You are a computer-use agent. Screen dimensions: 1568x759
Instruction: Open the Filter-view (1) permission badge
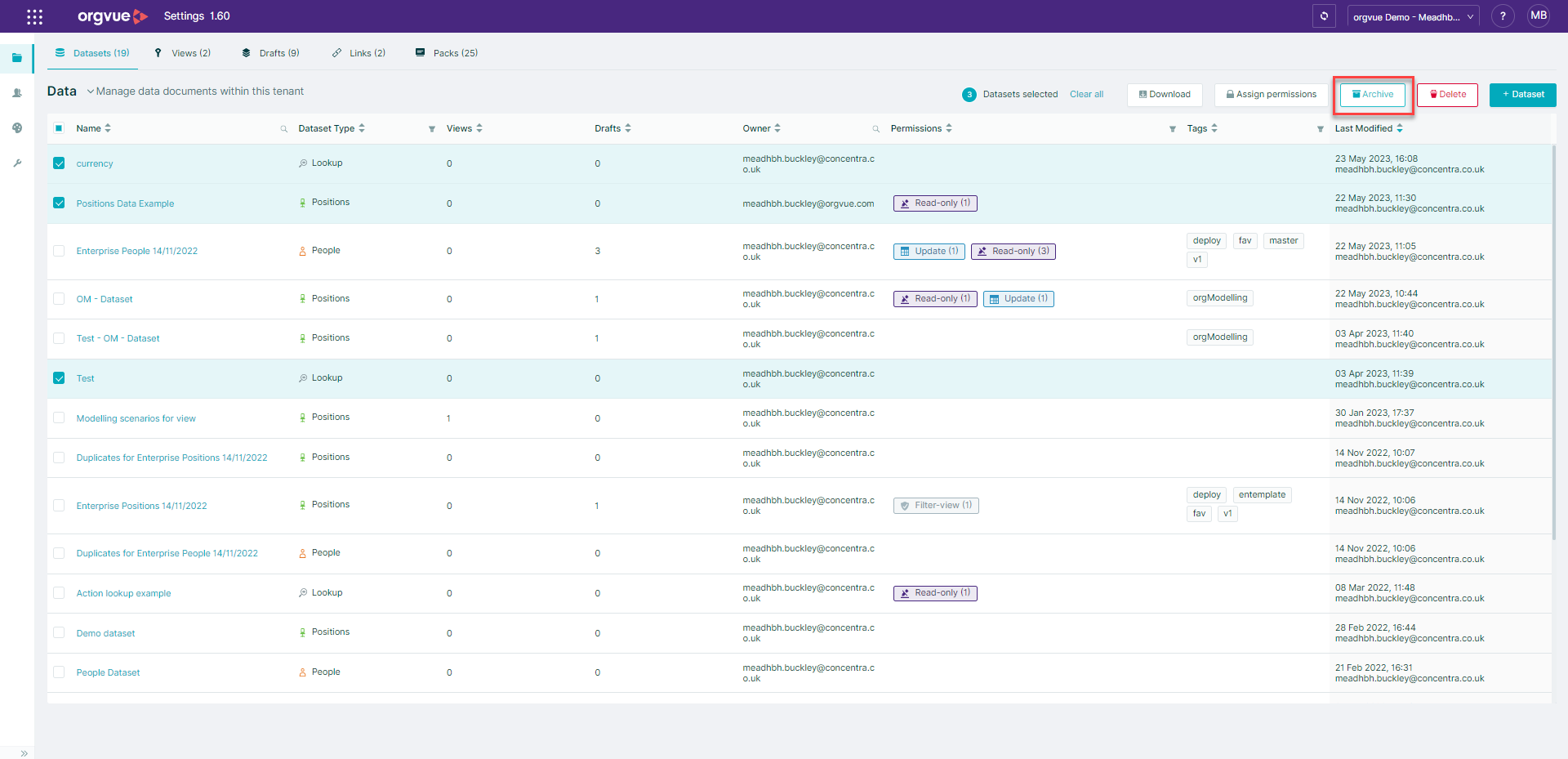click(936, 506)
